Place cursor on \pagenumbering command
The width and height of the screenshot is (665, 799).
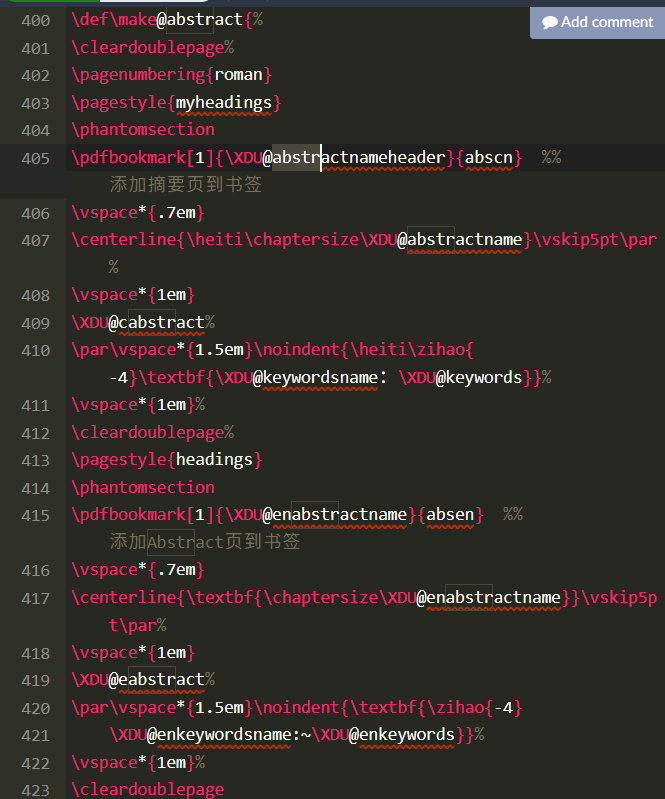(138, 75)
